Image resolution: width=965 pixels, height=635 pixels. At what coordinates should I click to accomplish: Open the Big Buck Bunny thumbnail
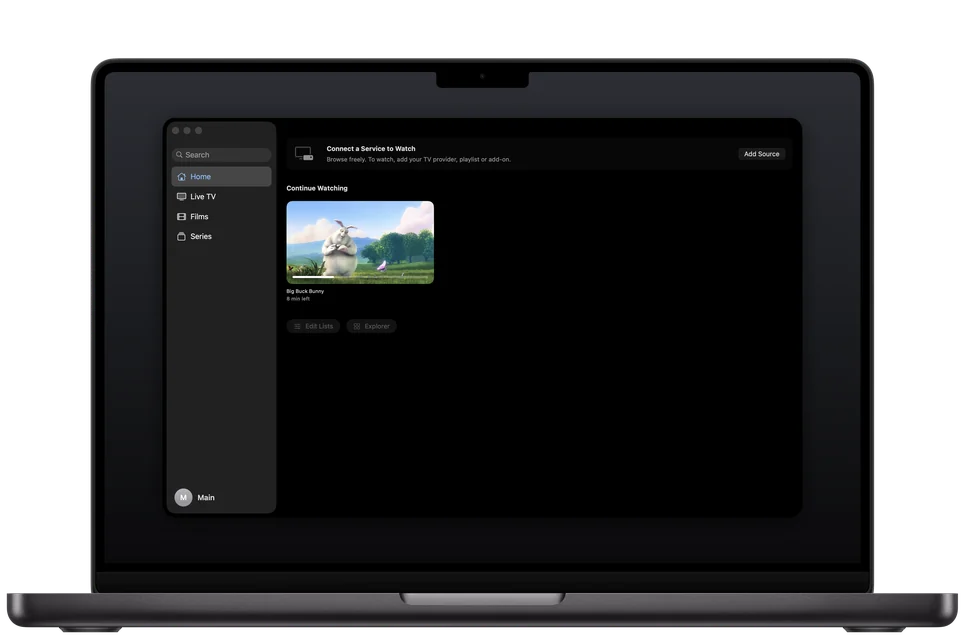(360, 242)
